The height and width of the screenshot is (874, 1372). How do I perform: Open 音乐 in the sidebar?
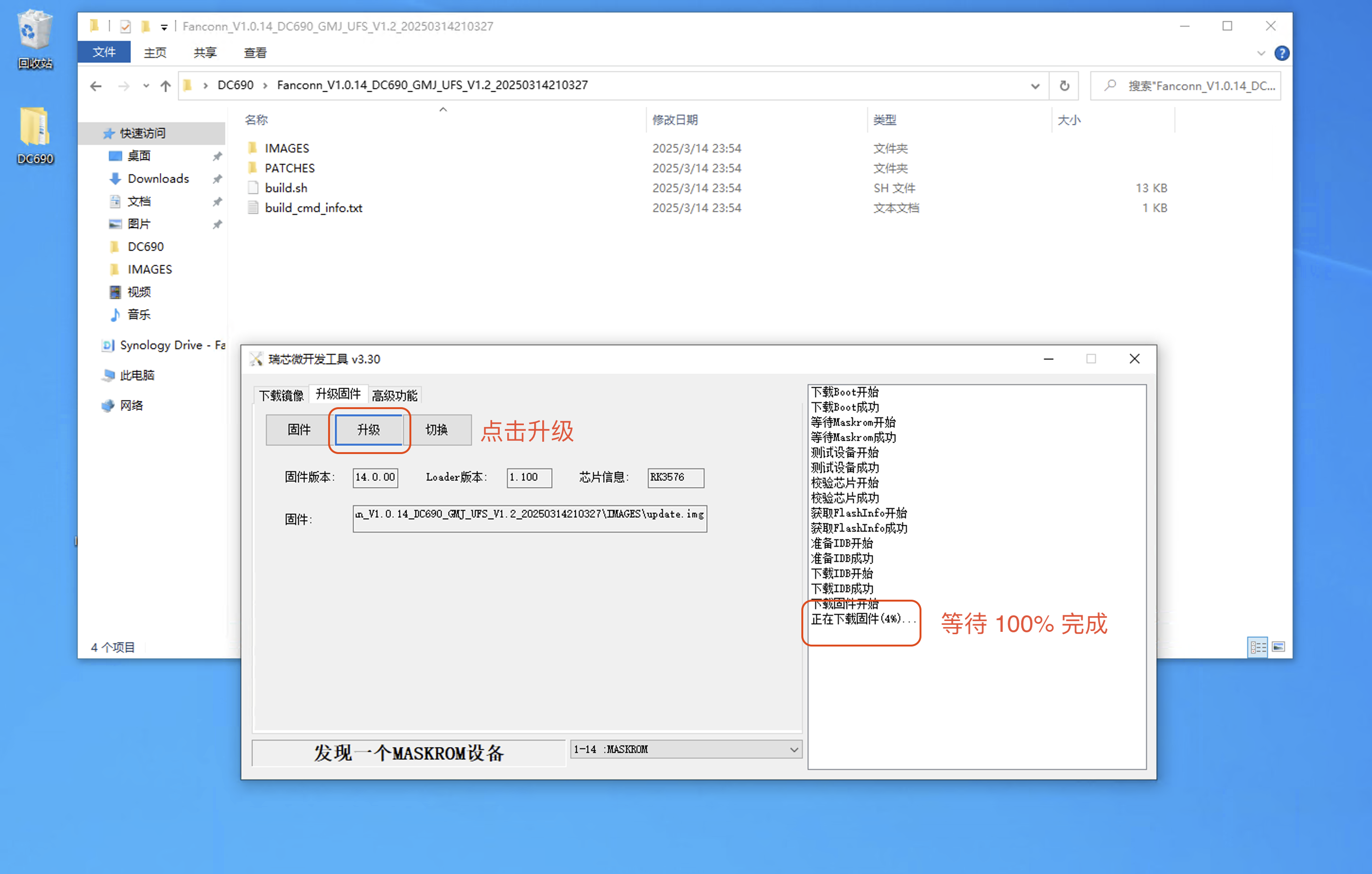[139, 315]
